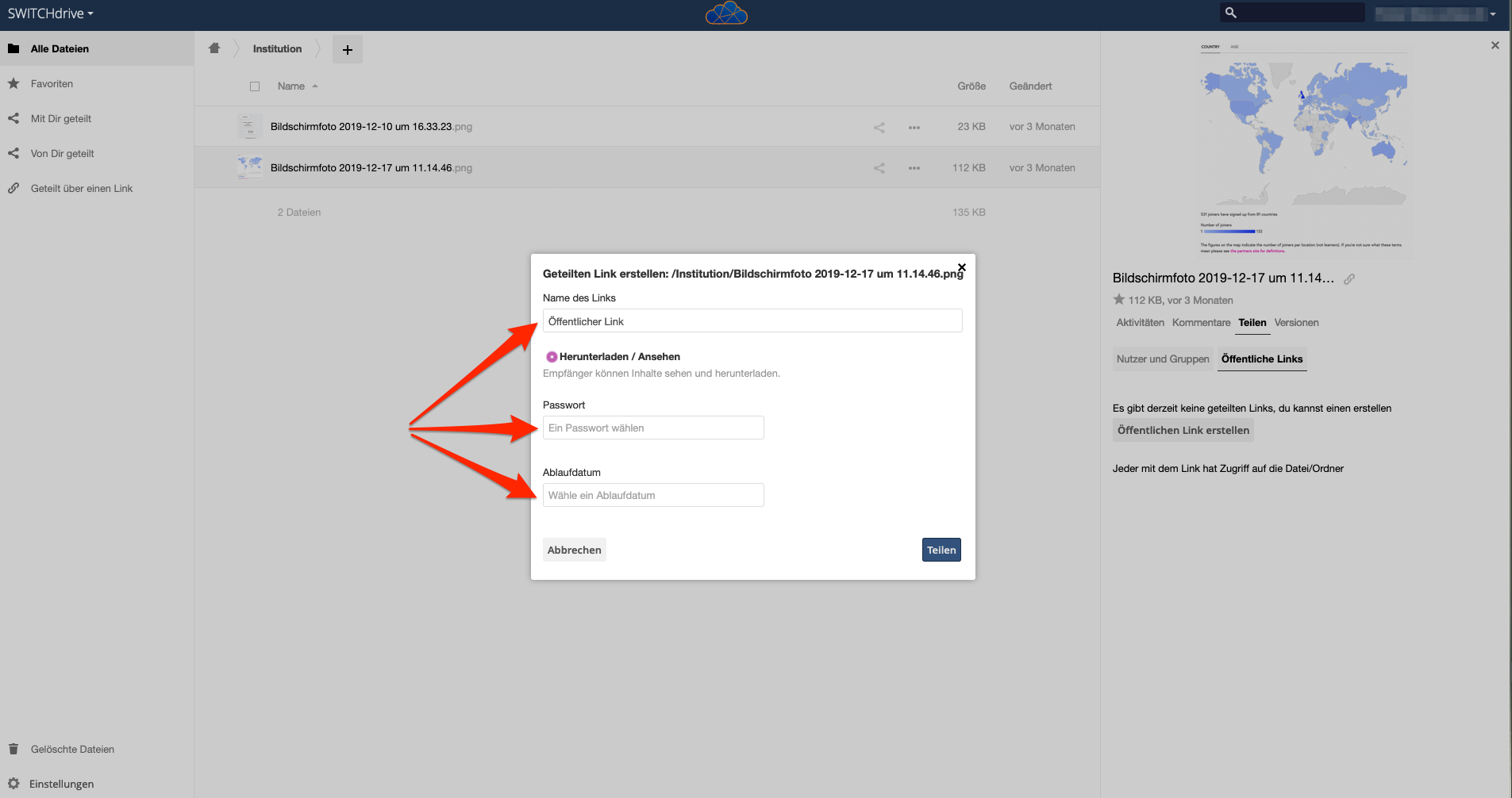This screenshot has height=798, width=1512.
Task: Click the private link icon beside filename
Action: (x=1349, y=278)
